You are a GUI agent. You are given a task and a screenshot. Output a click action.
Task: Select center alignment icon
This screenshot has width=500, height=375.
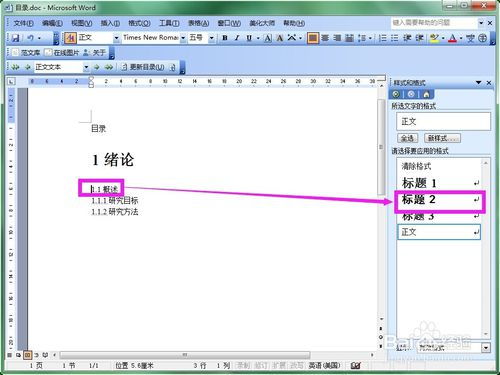[x=325, y=38]
